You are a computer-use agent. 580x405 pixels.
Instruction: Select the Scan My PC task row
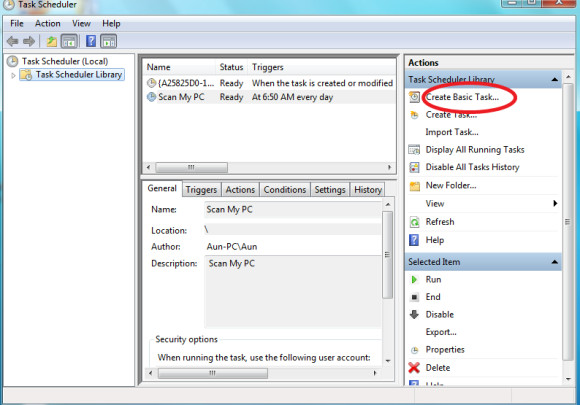pos(269,97)
